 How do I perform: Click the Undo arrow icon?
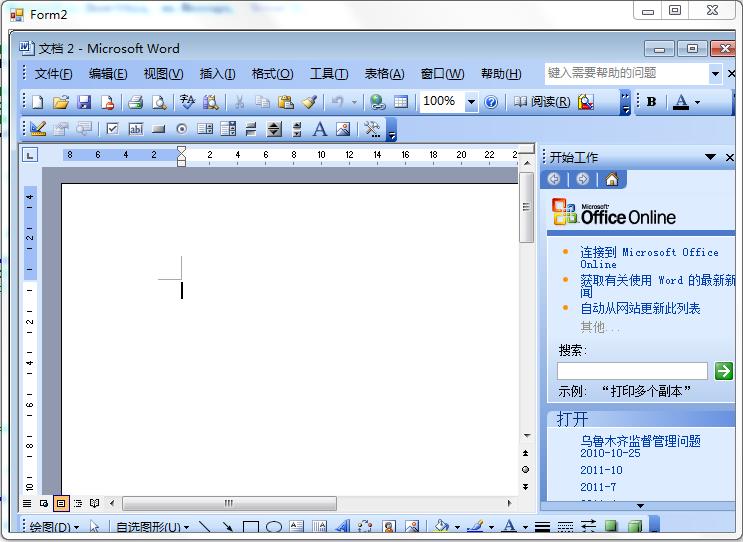[x=337, y=102]
